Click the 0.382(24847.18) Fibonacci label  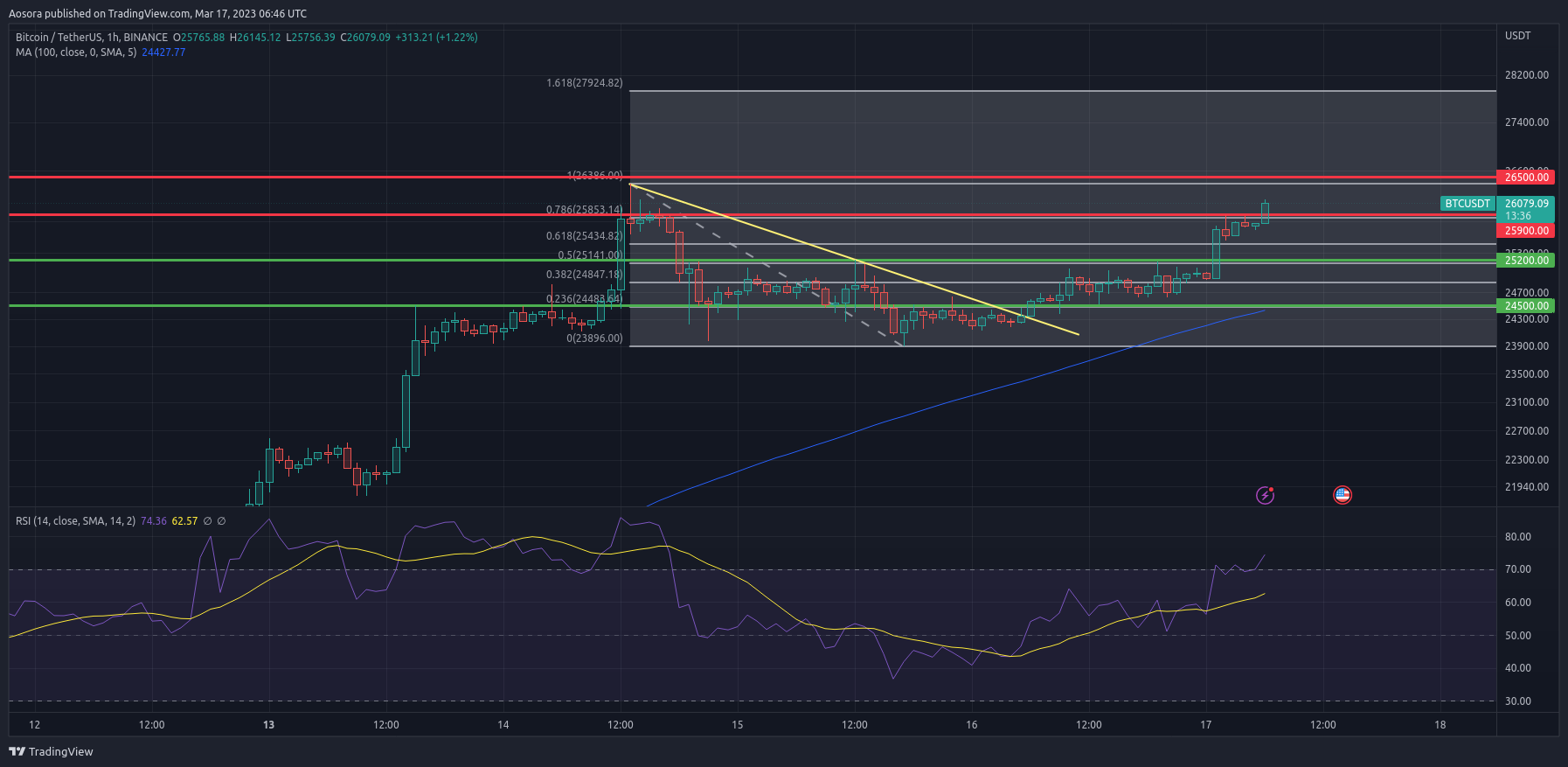(x=585, y=275)
